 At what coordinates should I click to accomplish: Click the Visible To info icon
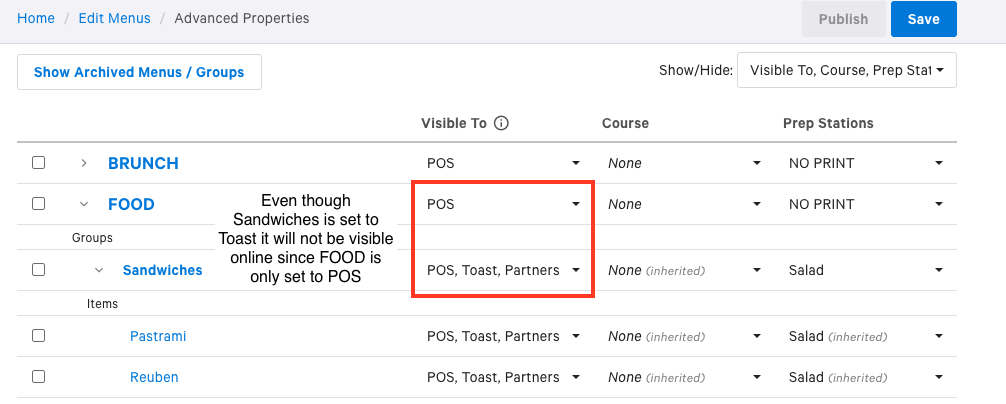coord(502,123)
